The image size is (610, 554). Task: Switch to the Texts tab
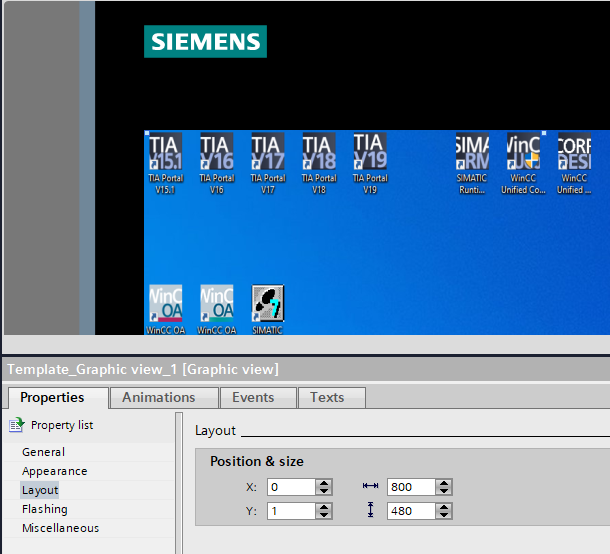[x=327, y=397]
